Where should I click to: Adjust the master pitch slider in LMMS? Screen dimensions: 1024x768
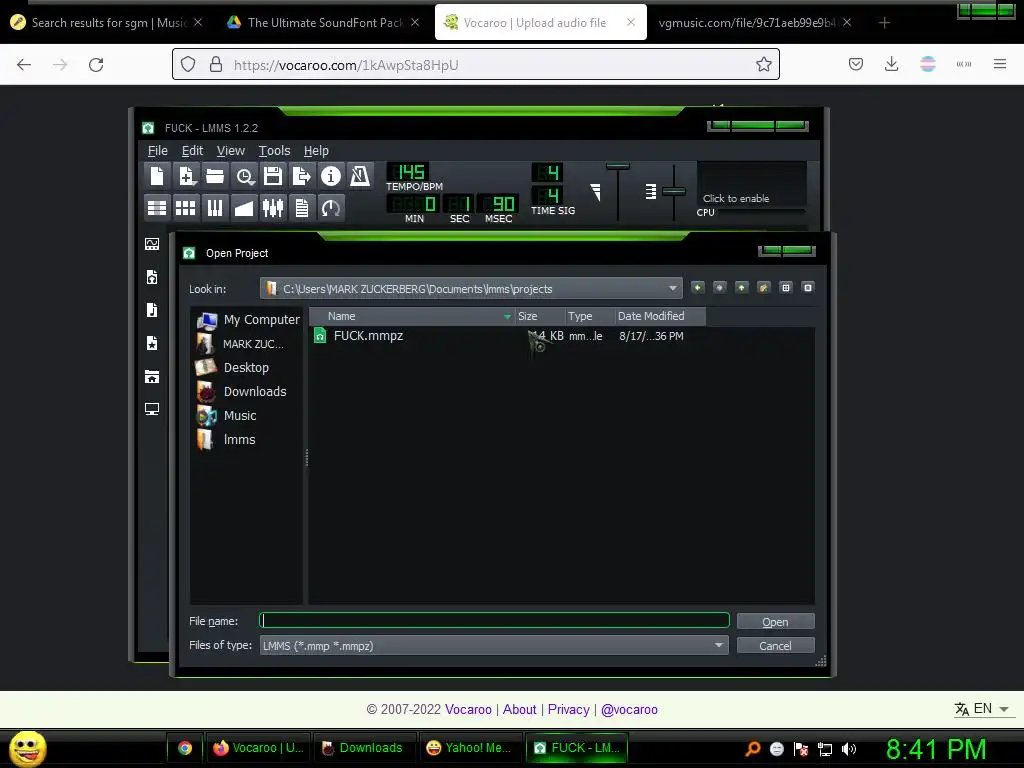673,191
